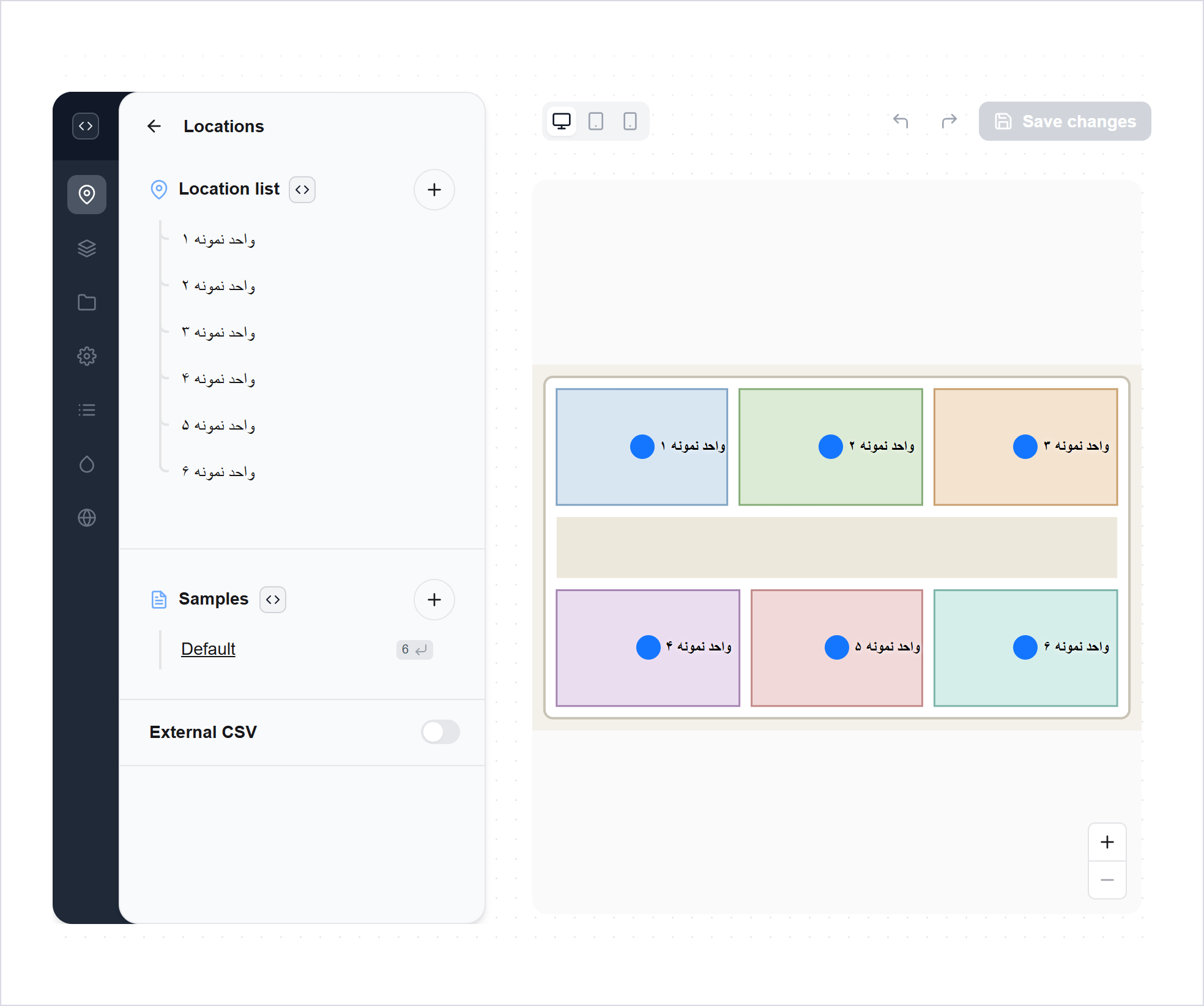Screen dimensions: 1204x1006
Task: Click the blue marker in the blue unit ۱
Action: 642,447
